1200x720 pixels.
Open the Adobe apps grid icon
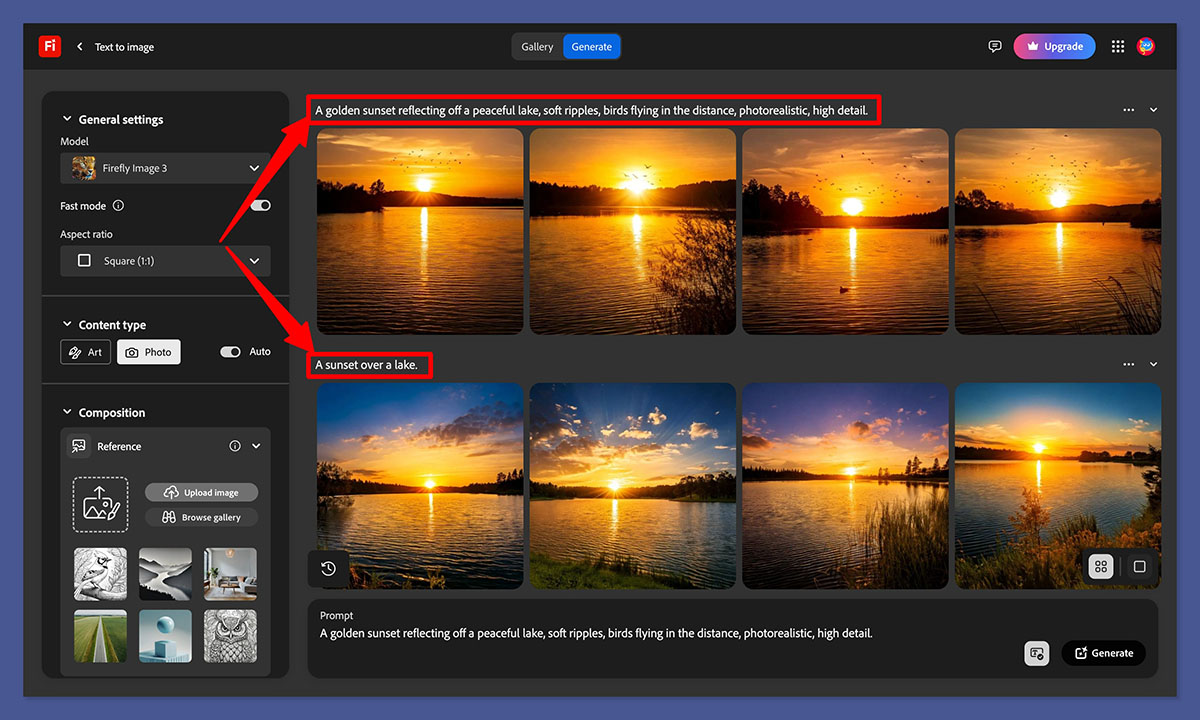point(1118,46)
